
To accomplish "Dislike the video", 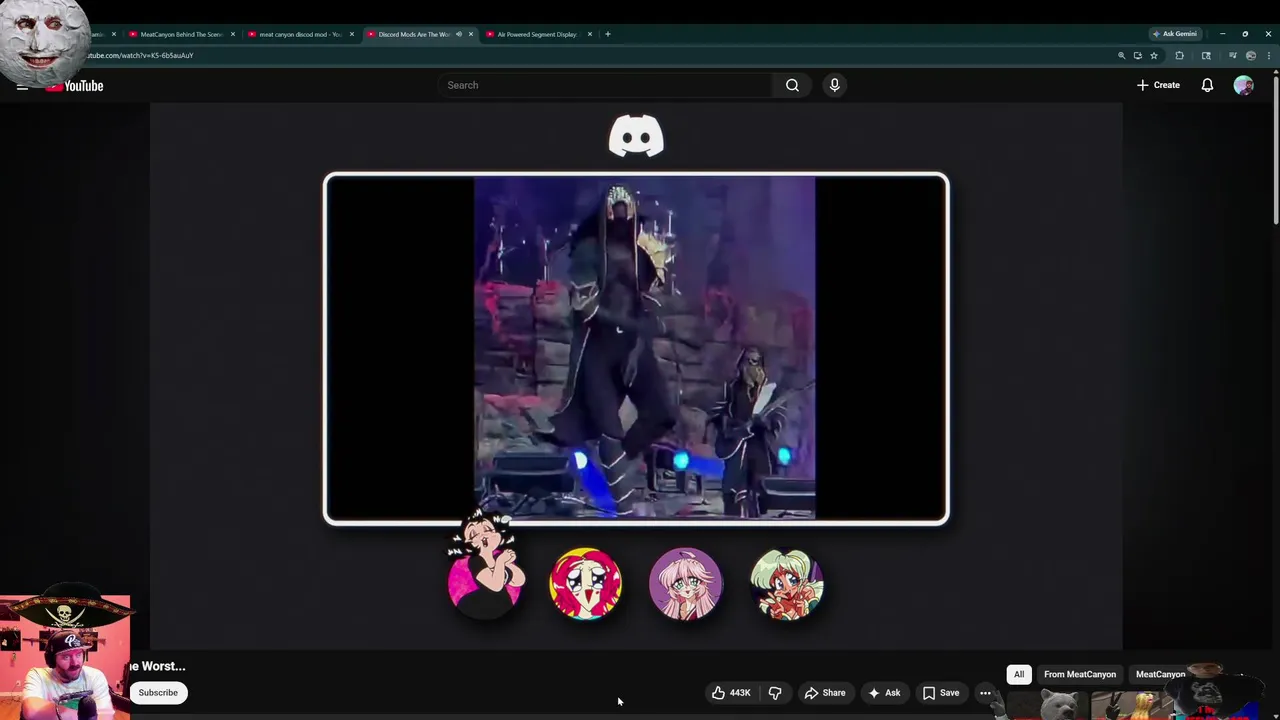I will click(x=775, y=693).
